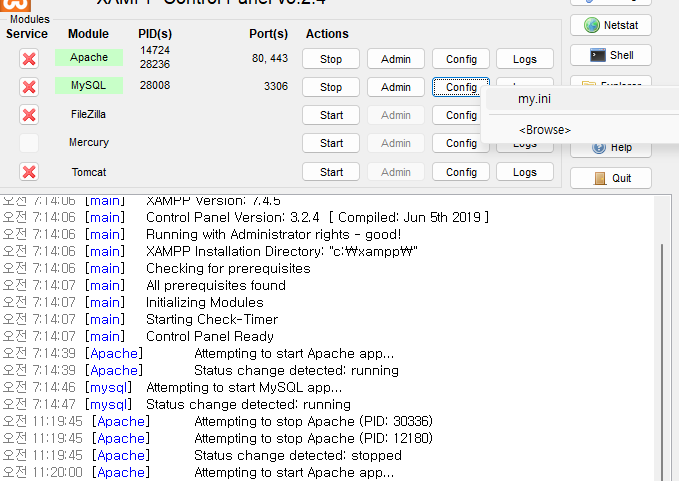Screen dimensions: 679x481
Task: Click Apache PID "14724"
Action: tap(155, 50)
